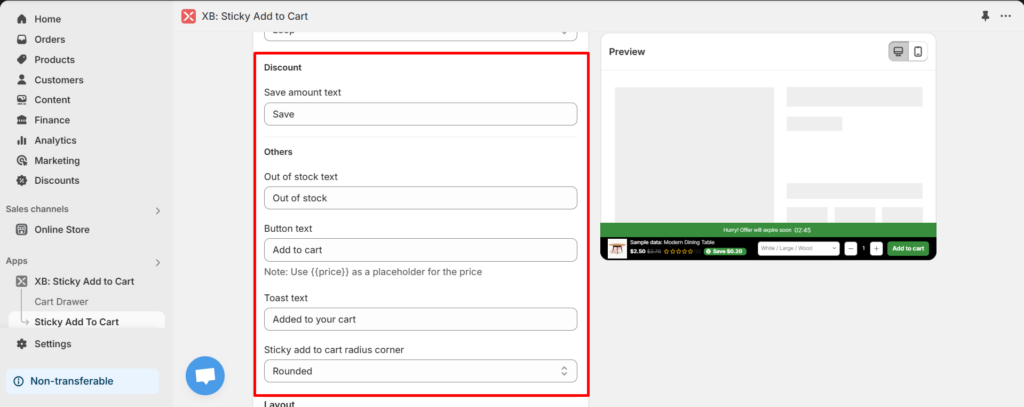
Task: Expand the Apps section chevron
Action: 157,262
